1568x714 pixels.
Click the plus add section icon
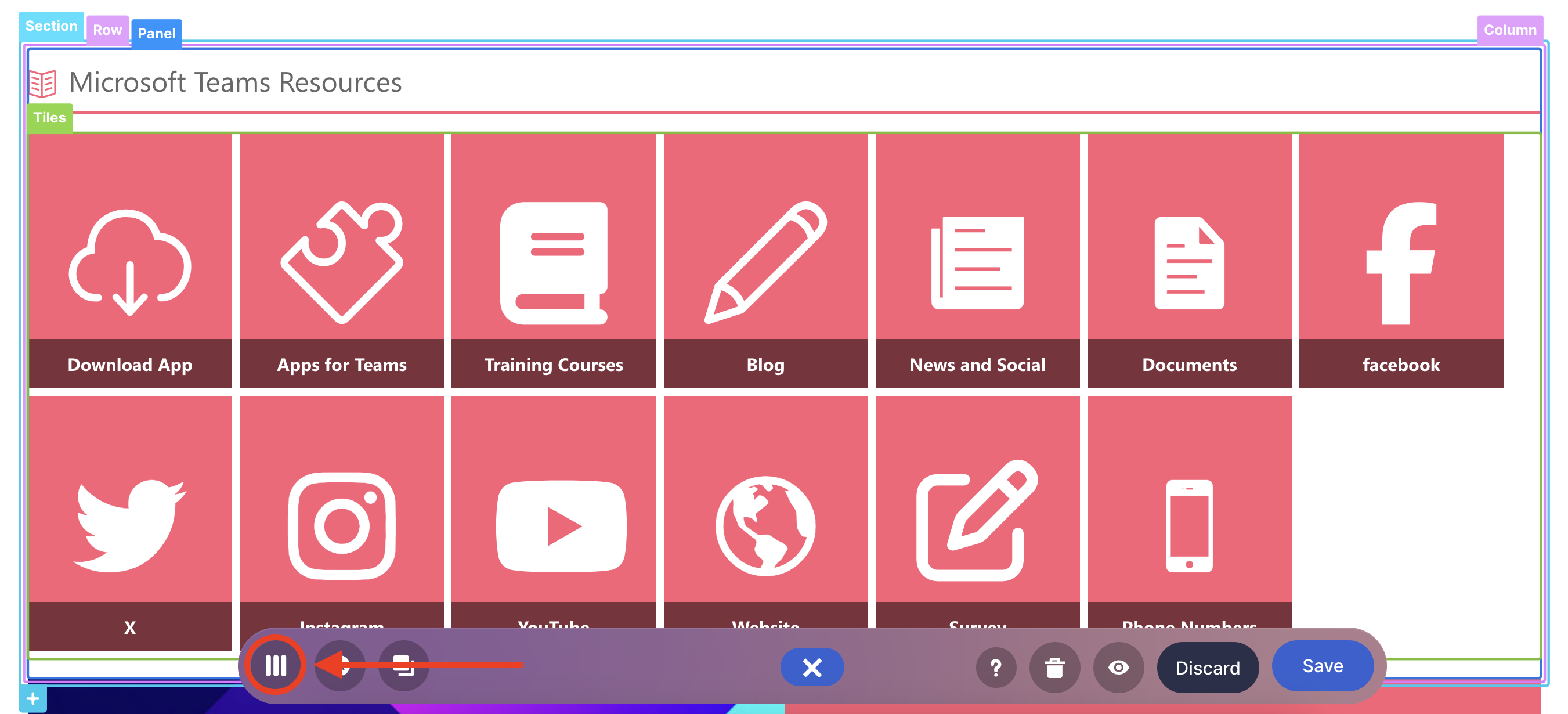tap(33, 699)
